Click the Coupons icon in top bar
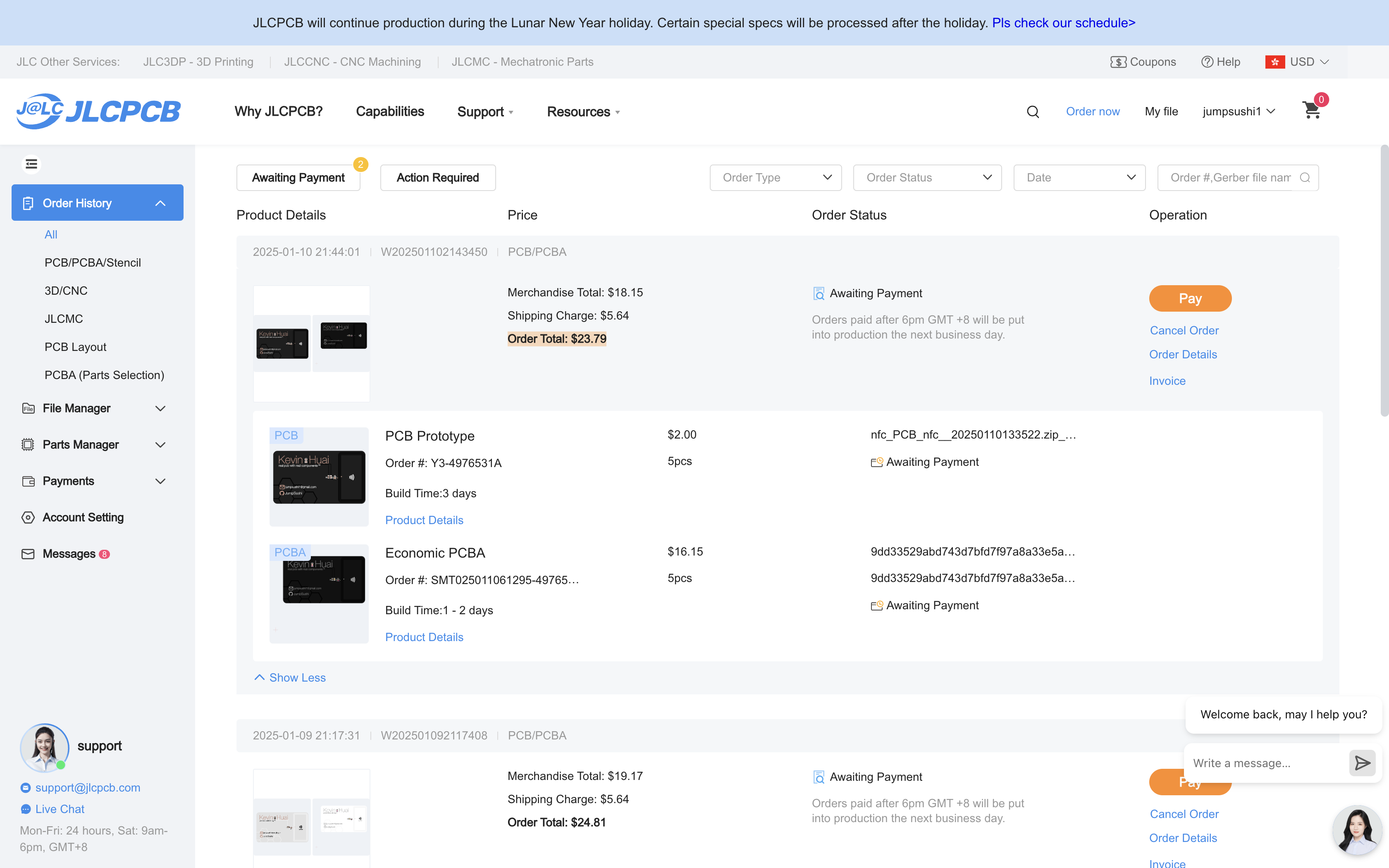This screenshot has width=1389, height=868. click(1118, 62)
